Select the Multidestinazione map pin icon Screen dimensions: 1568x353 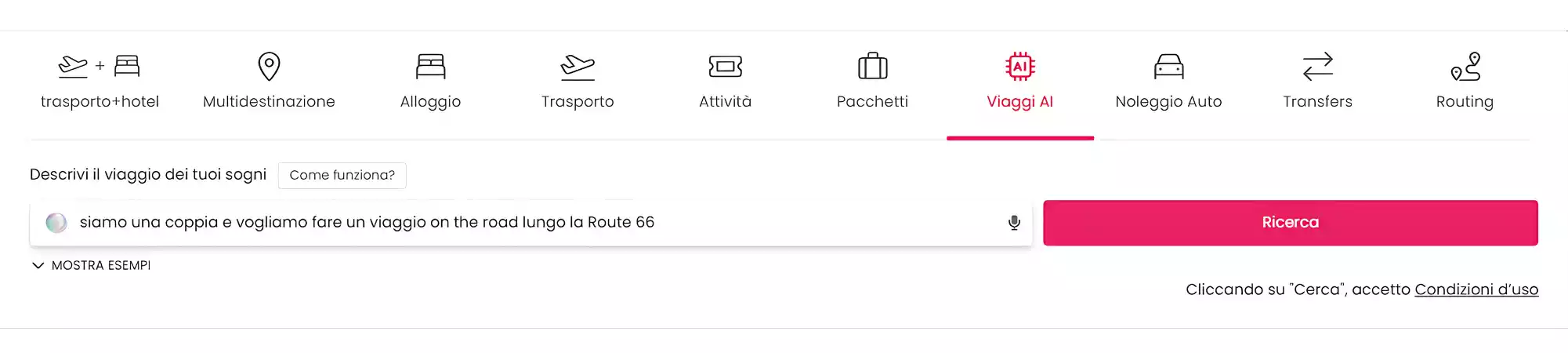point(269,67)
